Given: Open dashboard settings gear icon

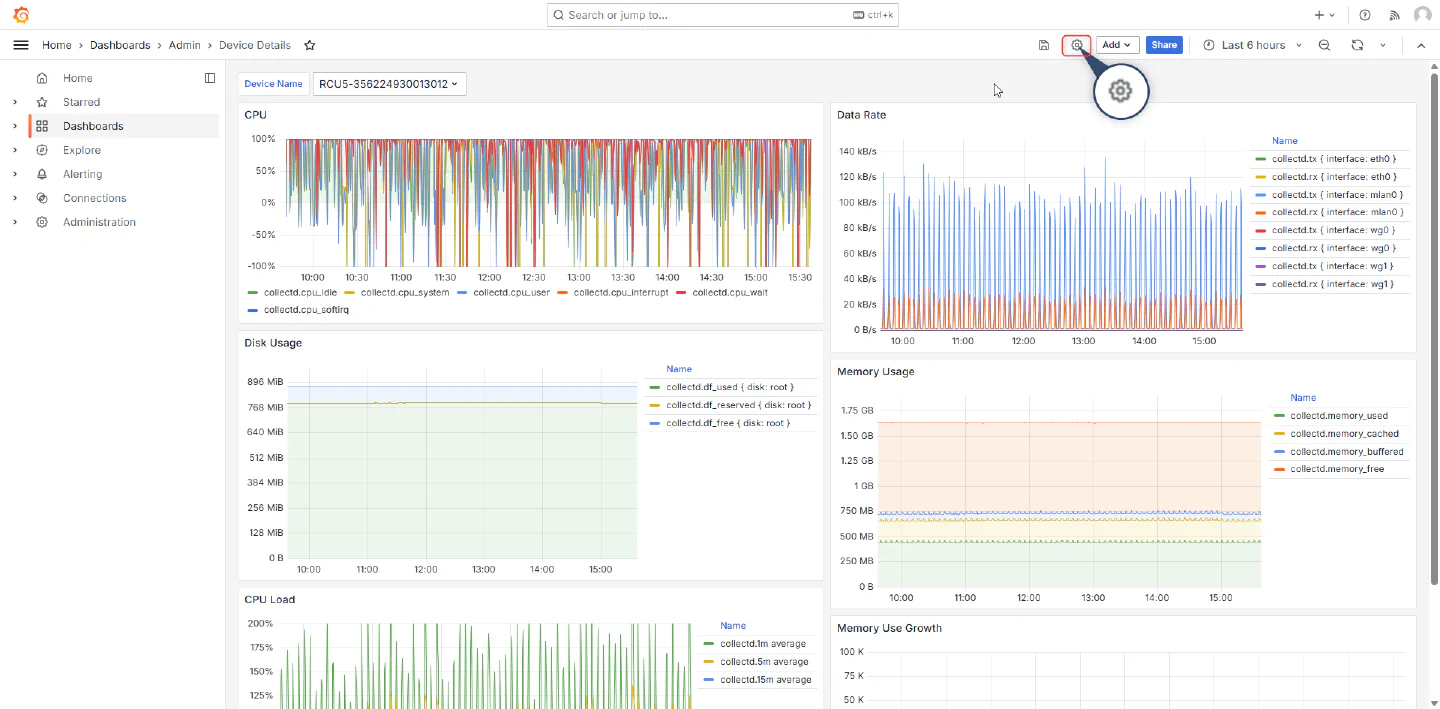Looking at the screenshot, I should [x=1077, y=45].
